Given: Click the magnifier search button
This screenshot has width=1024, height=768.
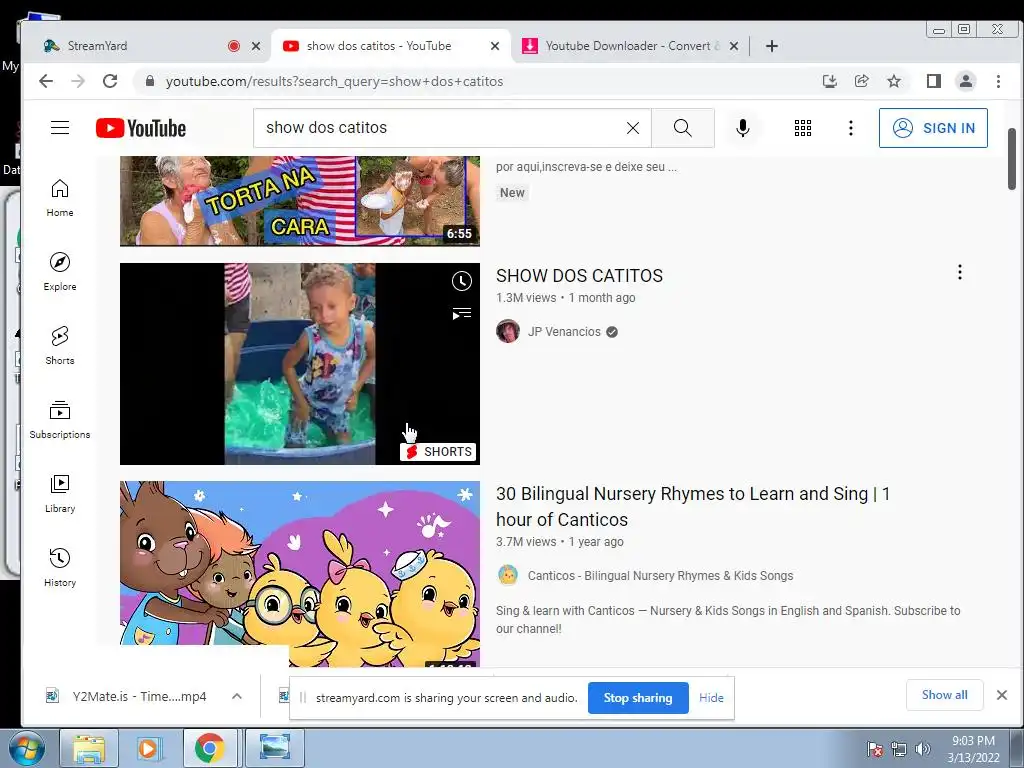Looking at the screenshot, I should point(682,128).
